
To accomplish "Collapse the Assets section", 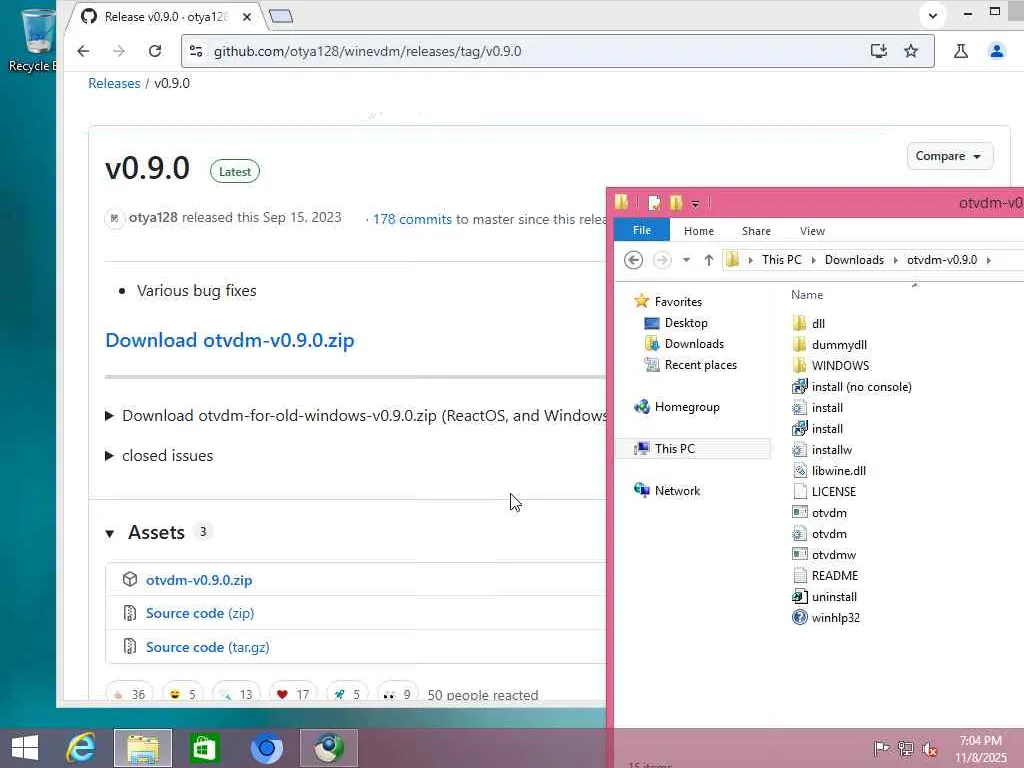I will (110, 534).
